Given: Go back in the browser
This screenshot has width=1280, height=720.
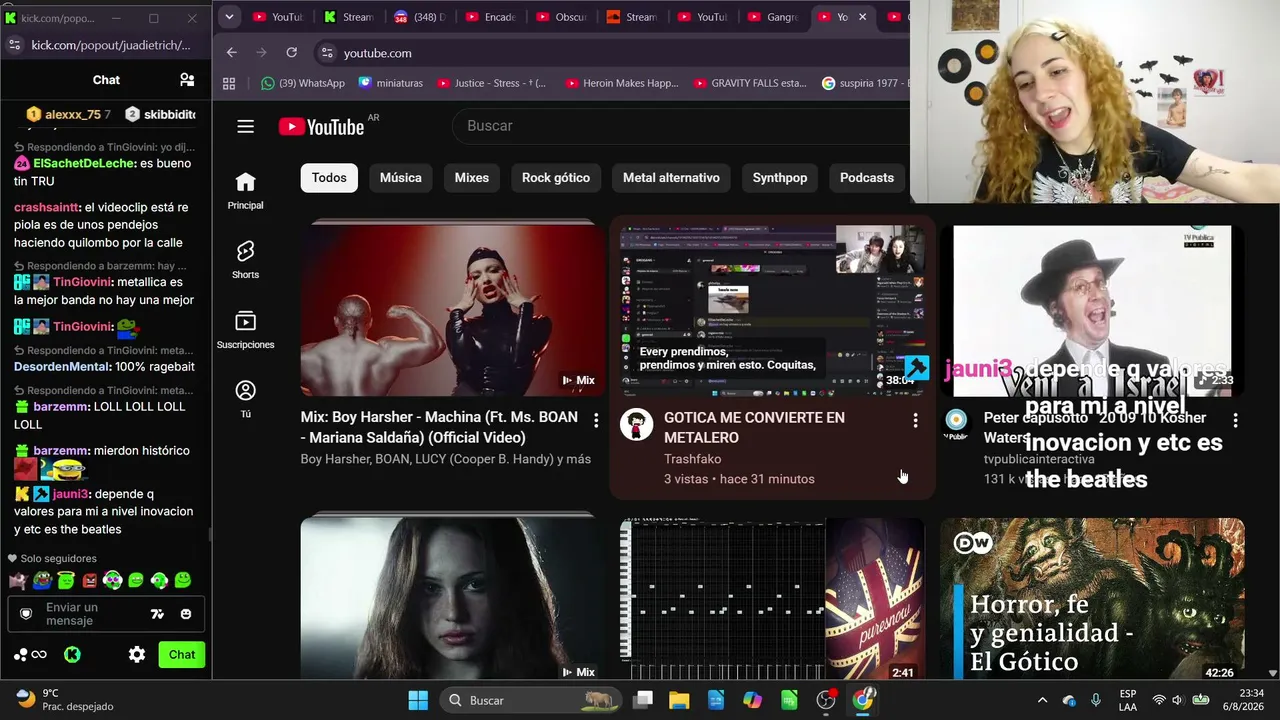Looking at the screenshot, I should pos(232,53).
